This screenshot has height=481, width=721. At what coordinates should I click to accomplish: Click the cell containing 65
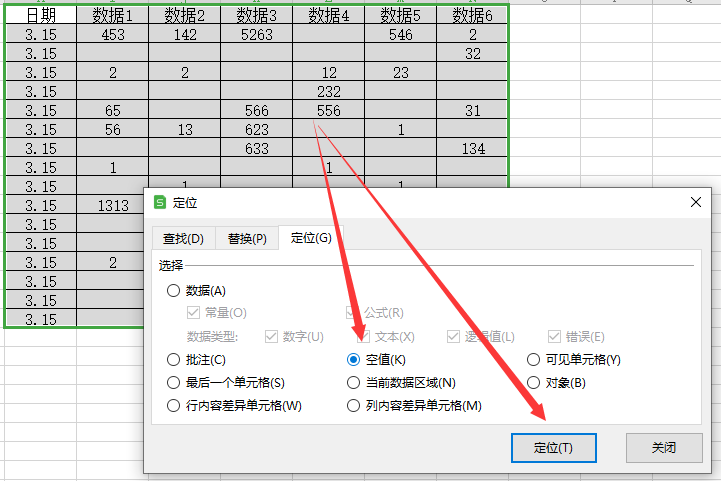pyautogui.click(x=113, y=110)
